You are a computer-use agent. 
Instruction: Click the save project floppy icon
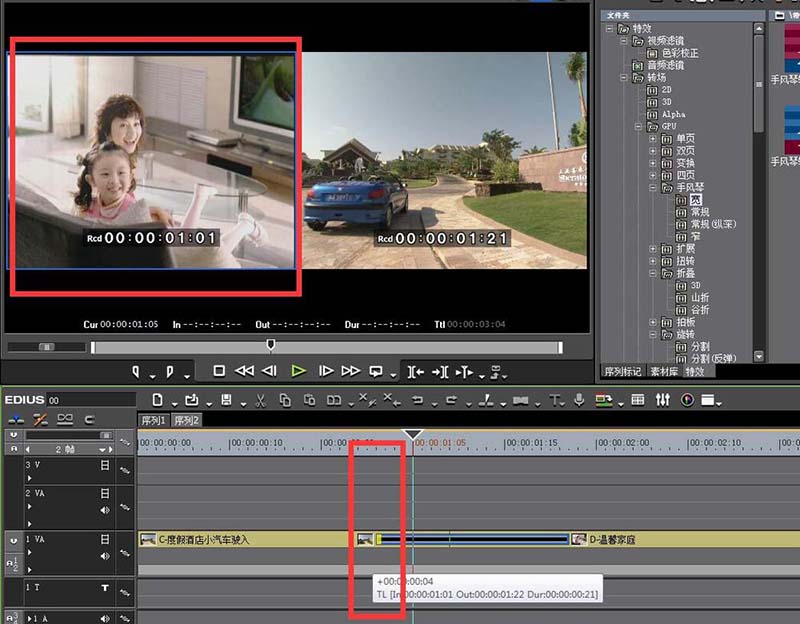(x=227, y=400)
